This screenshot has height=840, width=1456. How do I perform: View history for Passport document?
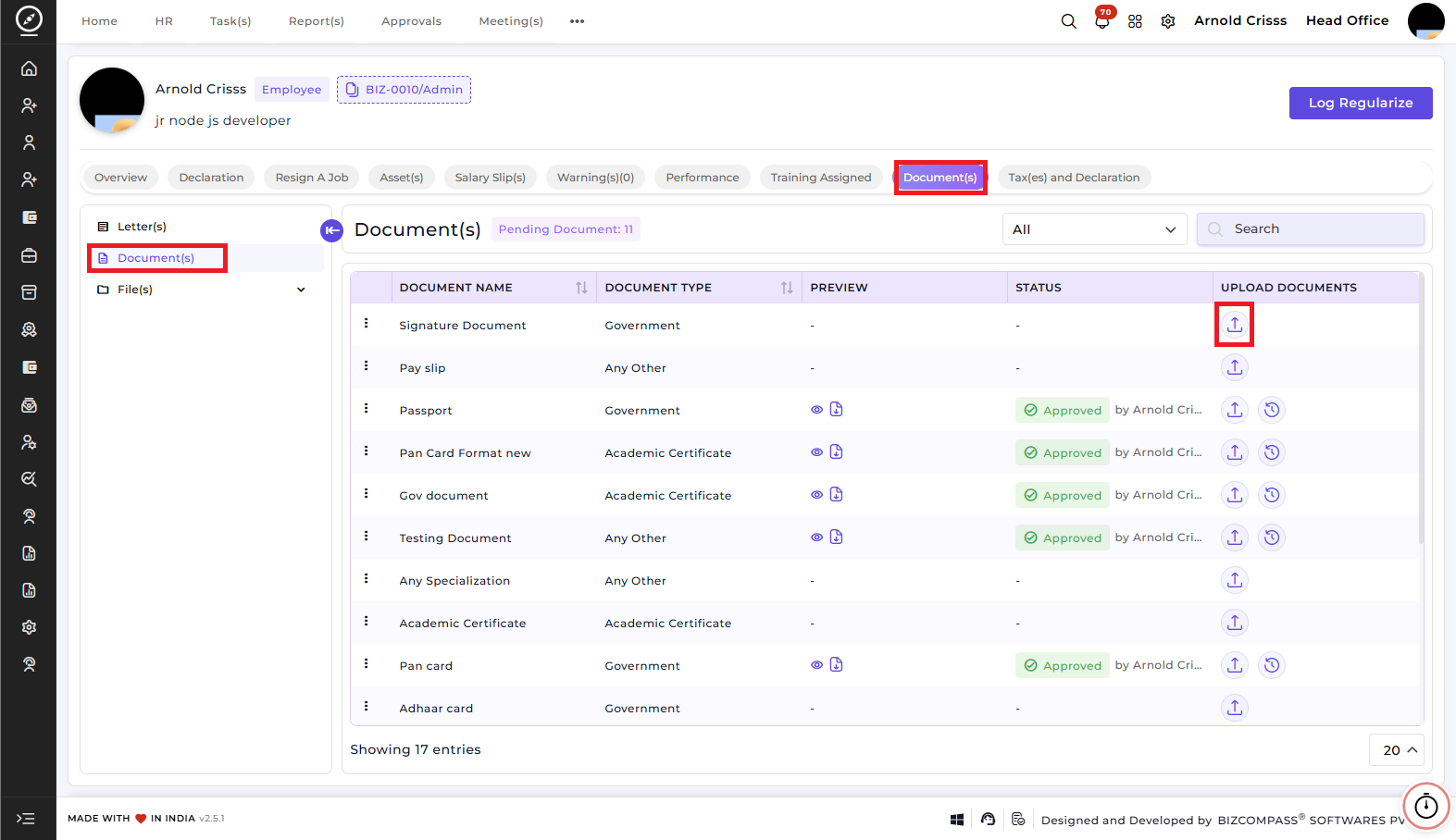pyautogui.click(x=1272, y=410)
